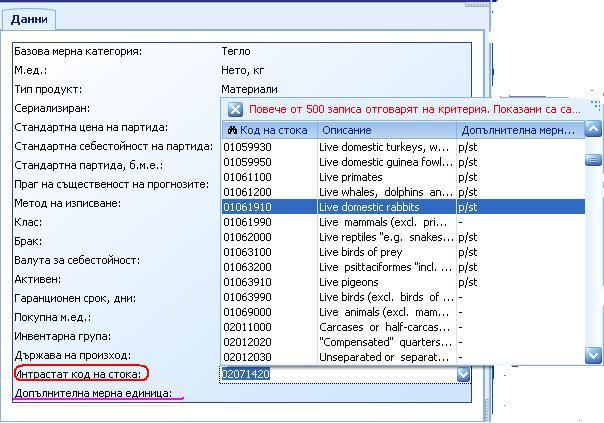
Task: Select row 01063910 Live pigeons
Action: 403,282
